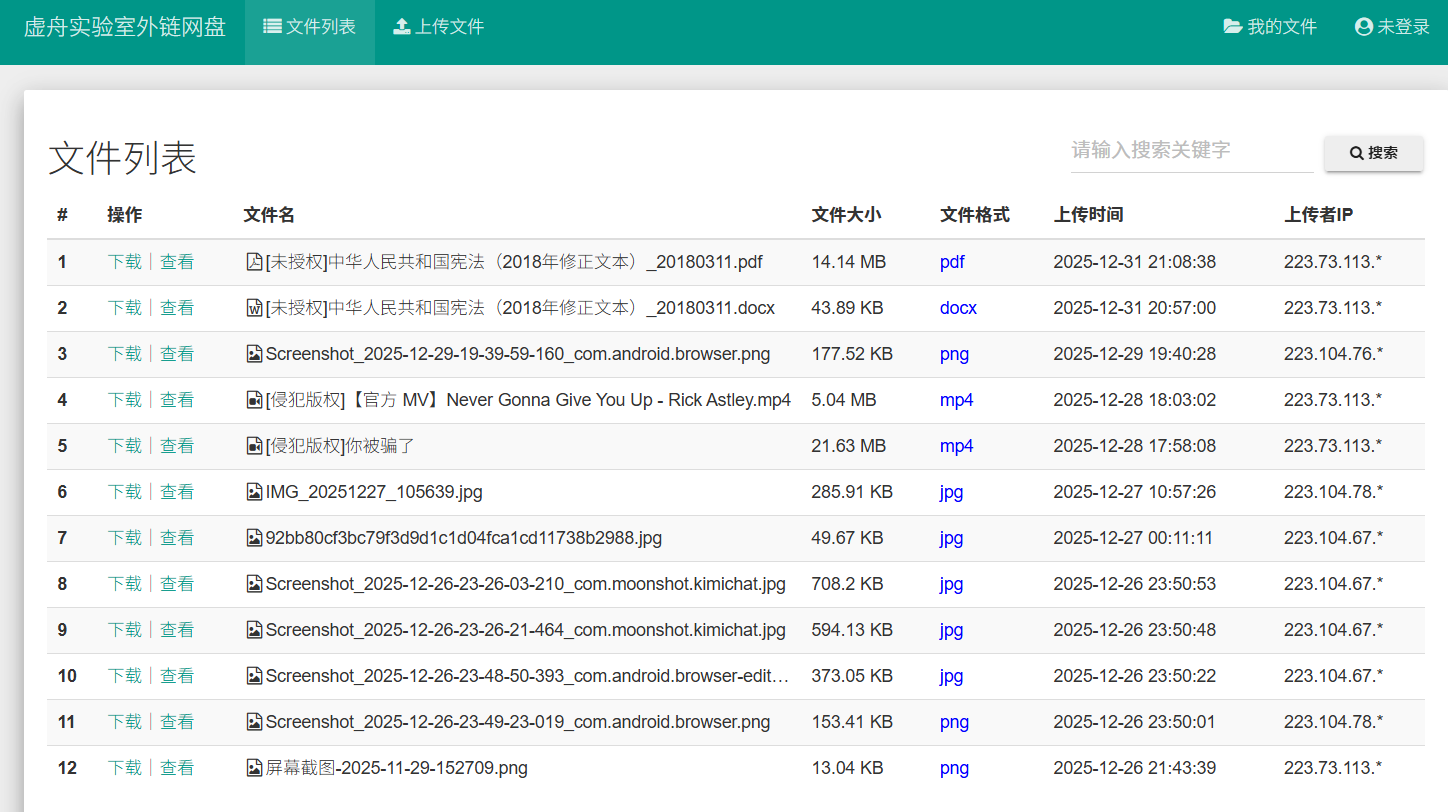Click the PDF file icon in row 1
Viewport: 1448px width, 812px height.
pos(254,262)
